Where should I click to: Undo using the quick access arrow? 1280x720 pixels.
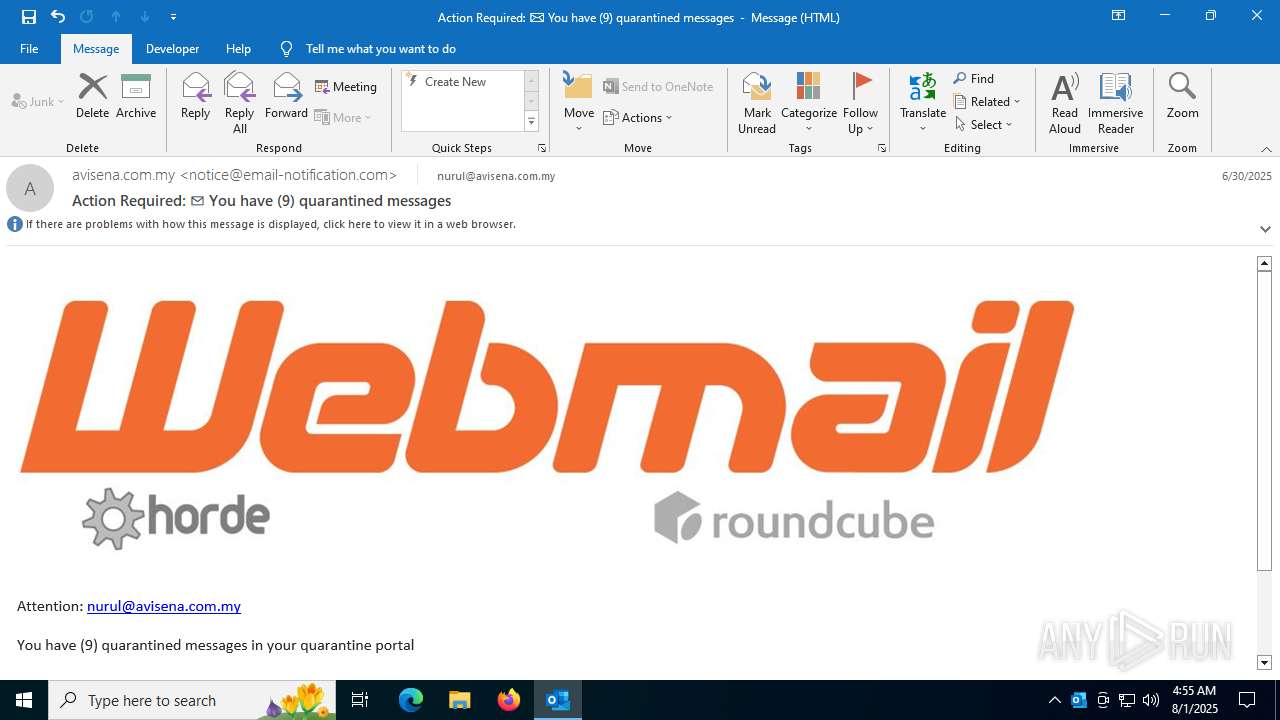(58, 17)
